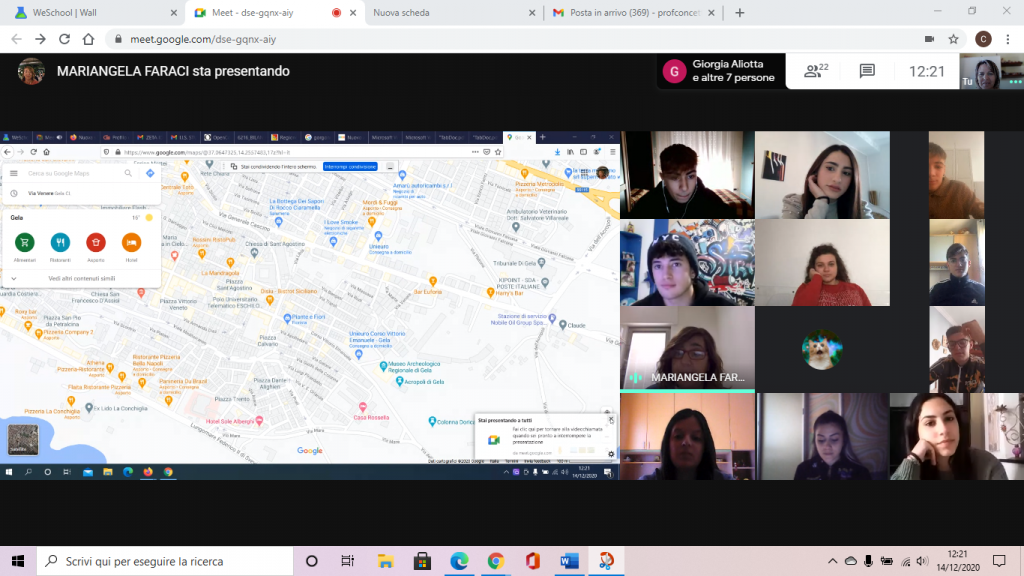Show hidden system tray icons chevron

tap(832, 561)
